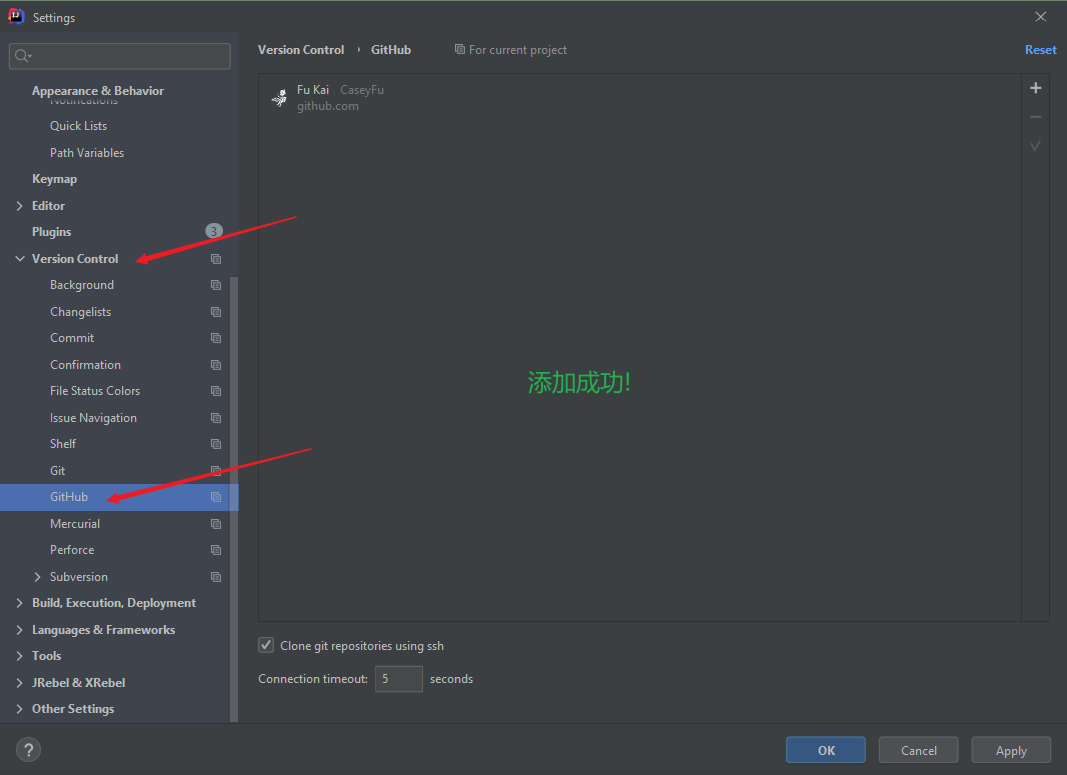This screenshot has height=775, width=1067.
Task: Add a GitHub account with plus icon
Action: [x=1036, y=88]
